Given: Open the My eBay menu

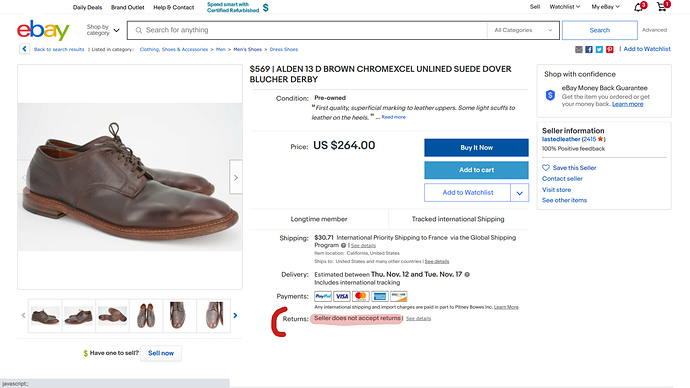Looking at the screenshot, I should pyautogui.click(x=605, y=7).
